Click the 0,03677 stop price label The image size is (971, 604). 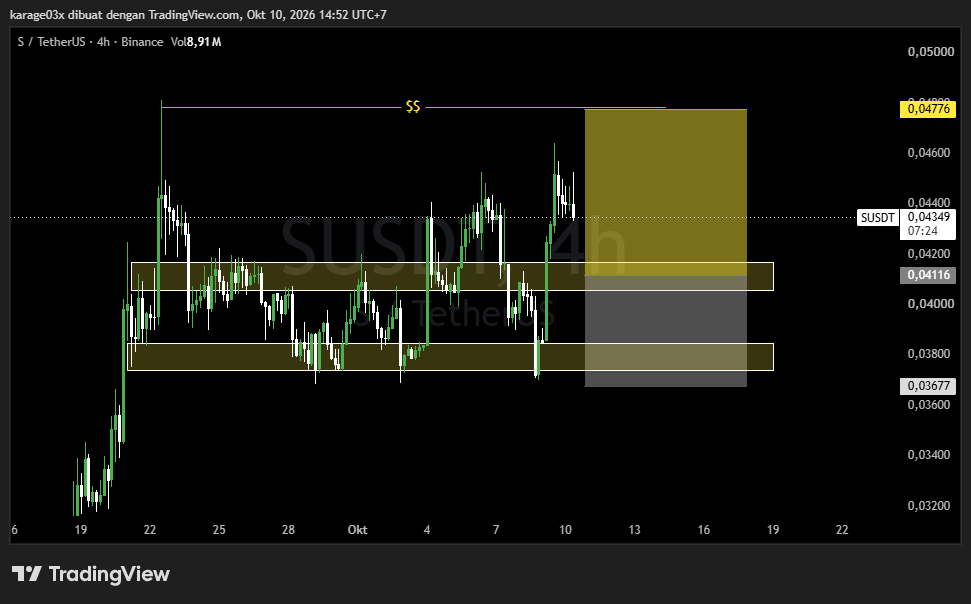[x=928, y=386]
